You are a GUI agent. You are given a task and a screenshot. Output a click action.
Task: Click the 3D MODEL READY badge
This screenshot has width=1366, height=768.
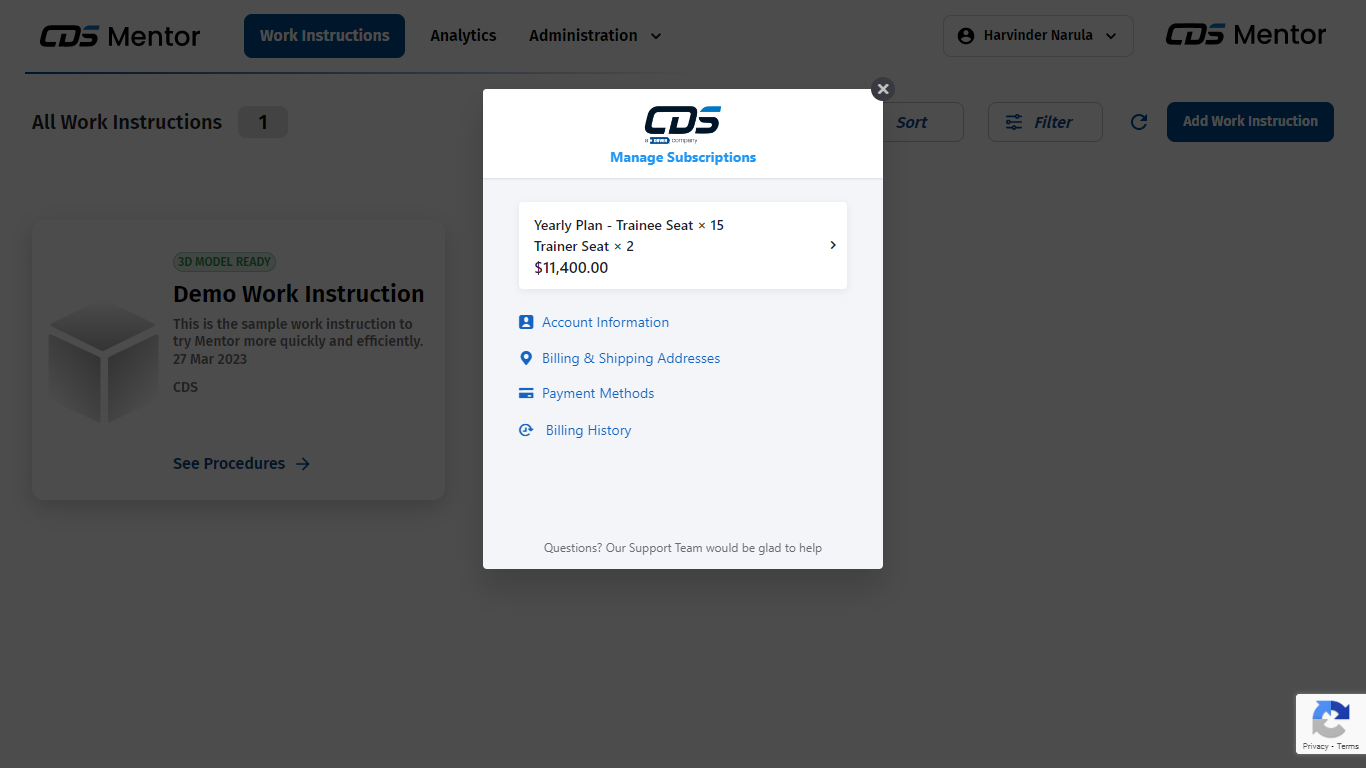coord(225,262)
